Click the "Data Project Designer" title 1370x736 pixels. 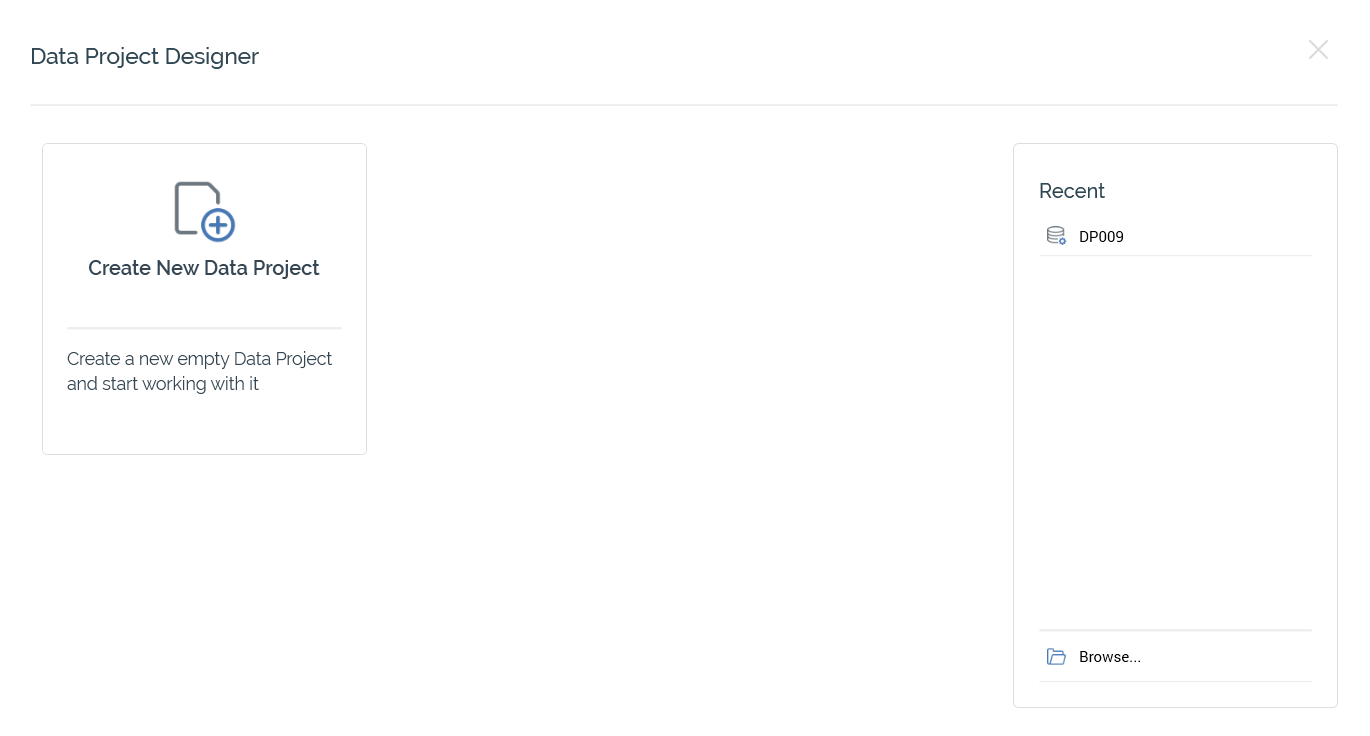click(144, 56)
